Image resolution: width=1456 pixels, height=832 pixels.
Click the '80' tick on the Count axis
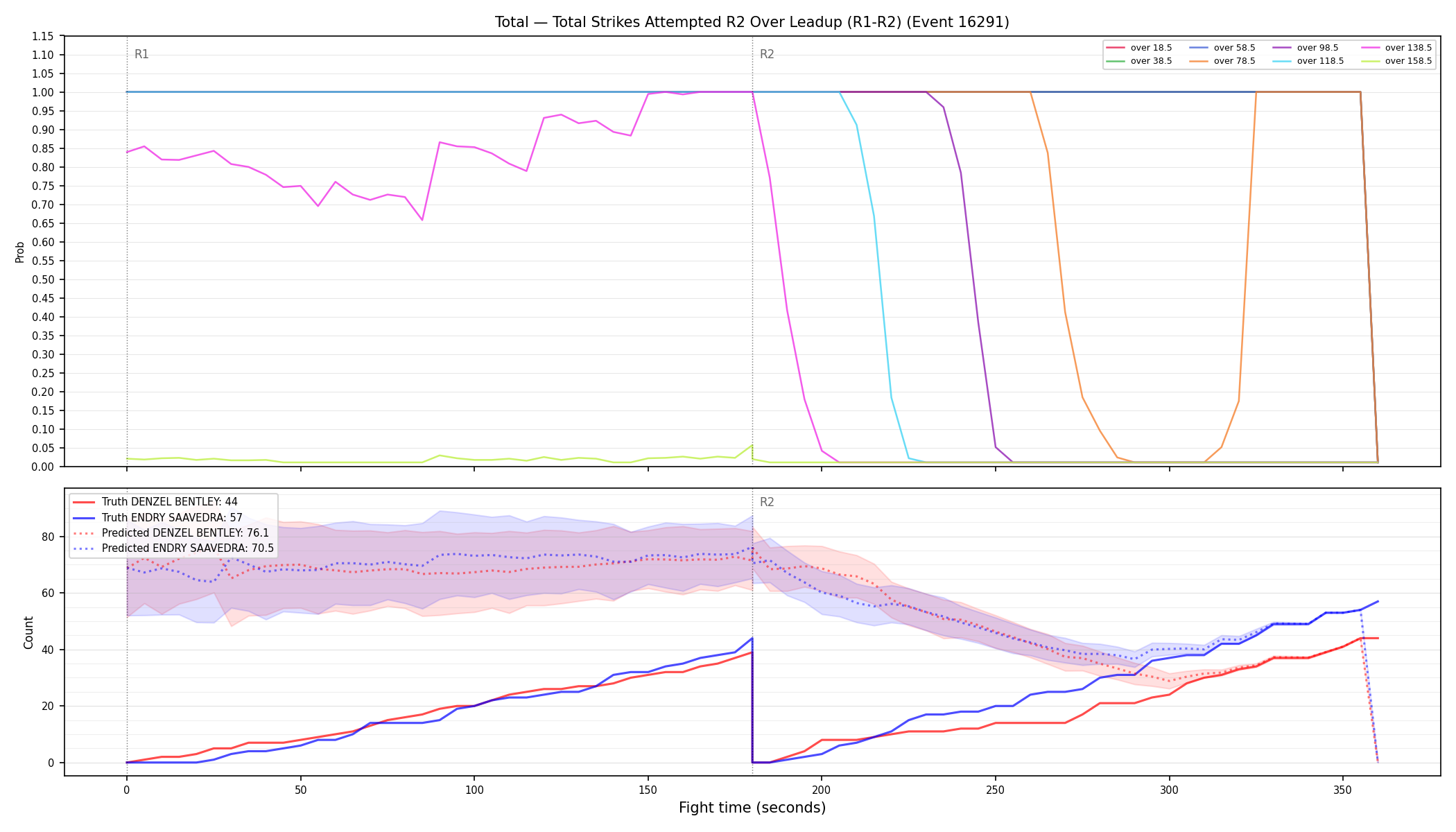click(48, 537)
